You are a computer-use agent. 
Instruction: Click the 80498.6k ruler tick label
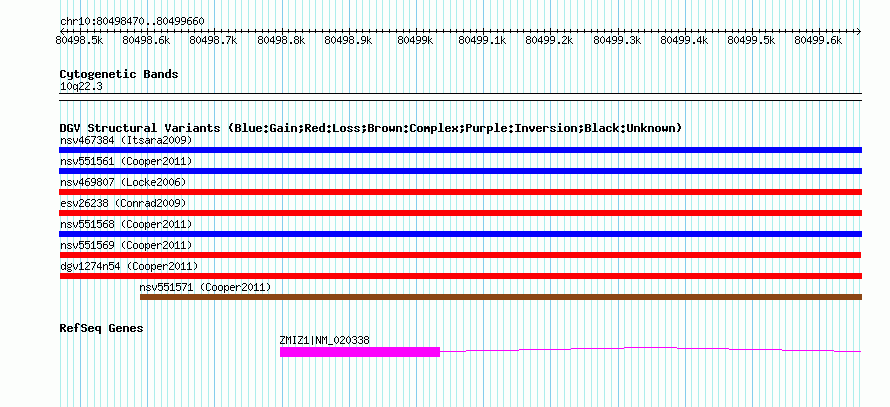pos(146,40)
